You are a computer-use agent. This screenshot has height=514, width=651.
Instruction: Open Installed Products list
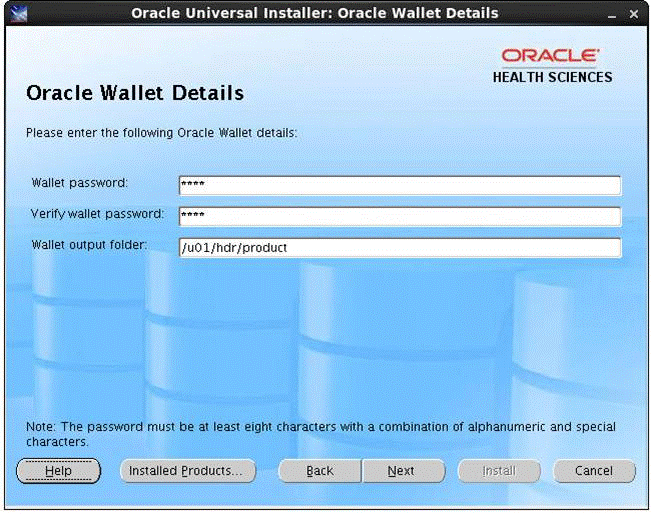[x=188, y=471]
